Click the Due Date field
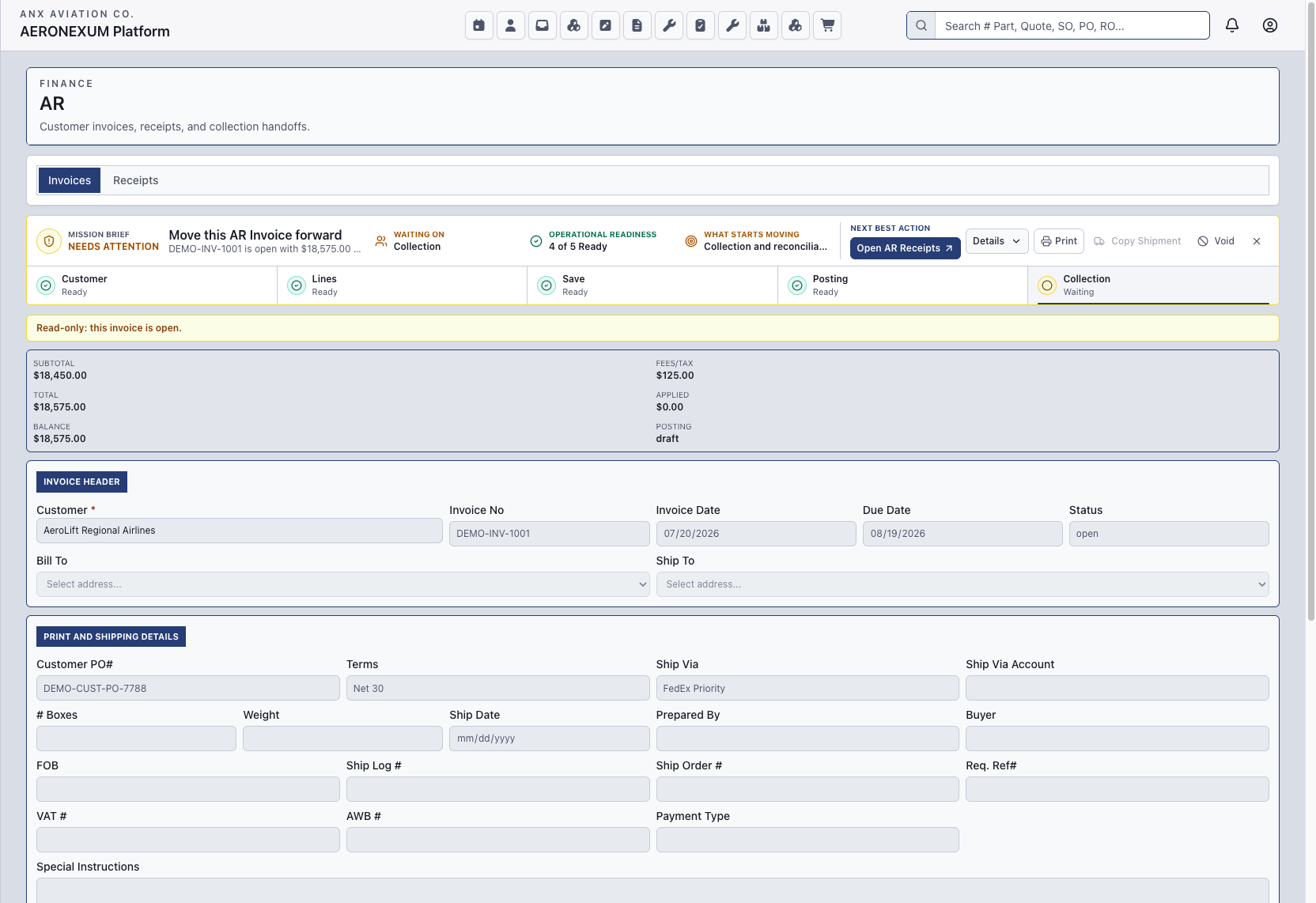 (962, 534)
